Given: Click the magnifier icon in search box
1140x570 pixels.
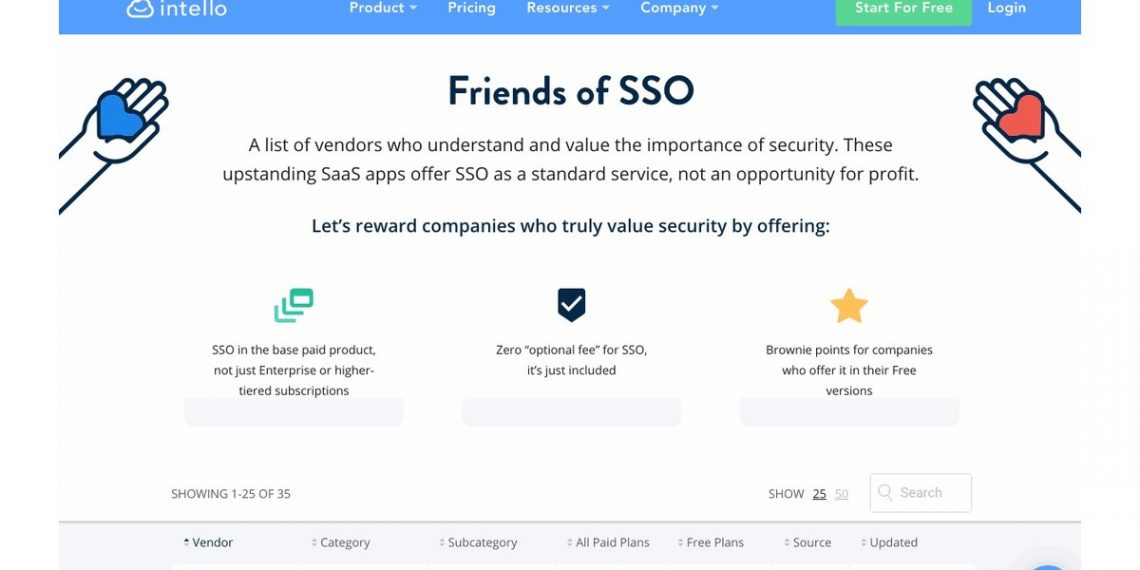Looking at the screenshot, I should (885, 493).
